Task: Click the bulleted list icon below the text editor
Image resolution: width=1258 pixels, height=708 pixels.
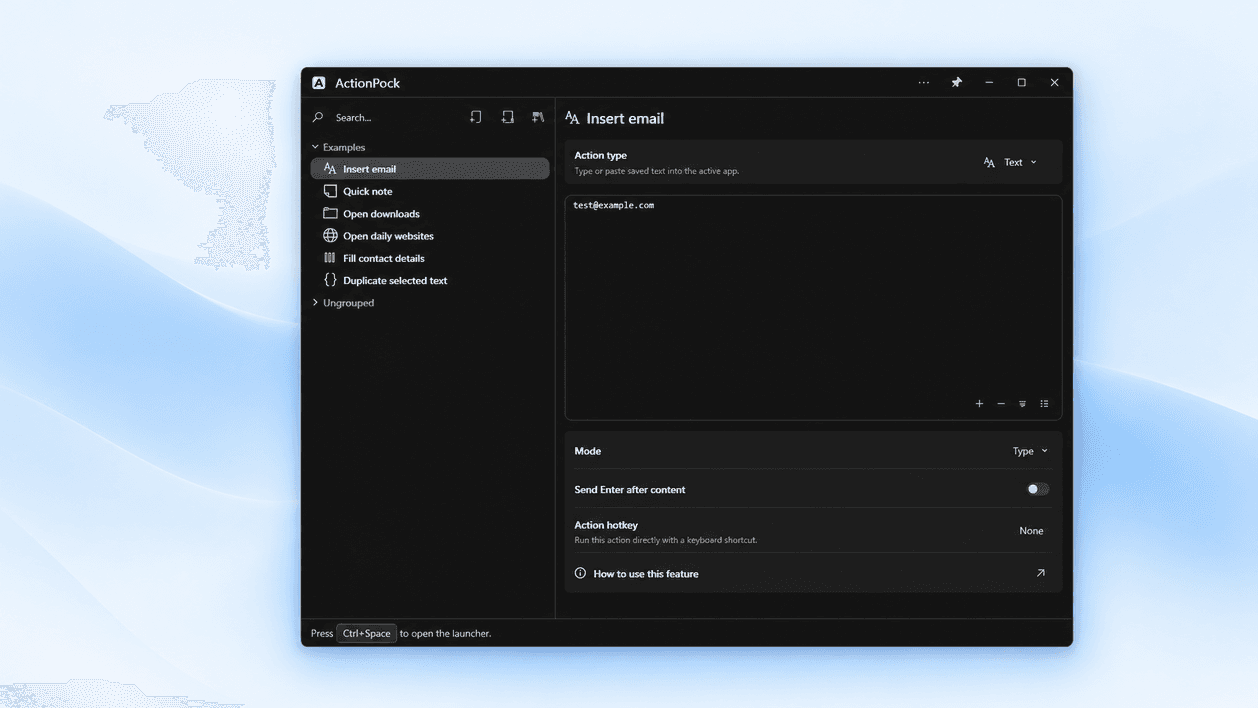Action: click(x=1044, y=404)
